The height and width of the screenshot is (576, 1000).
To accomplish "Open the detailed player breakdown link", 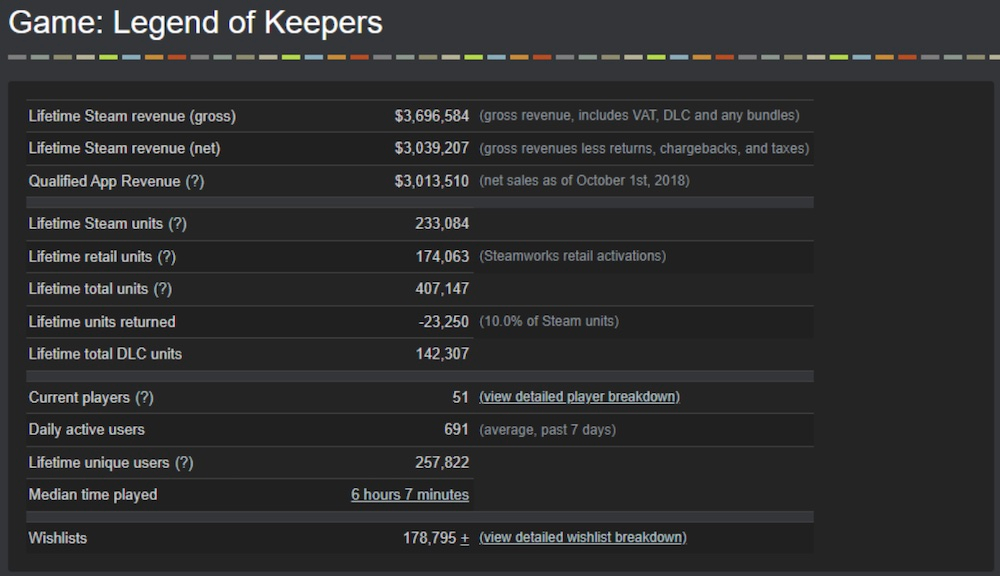I will coord(579,397).
